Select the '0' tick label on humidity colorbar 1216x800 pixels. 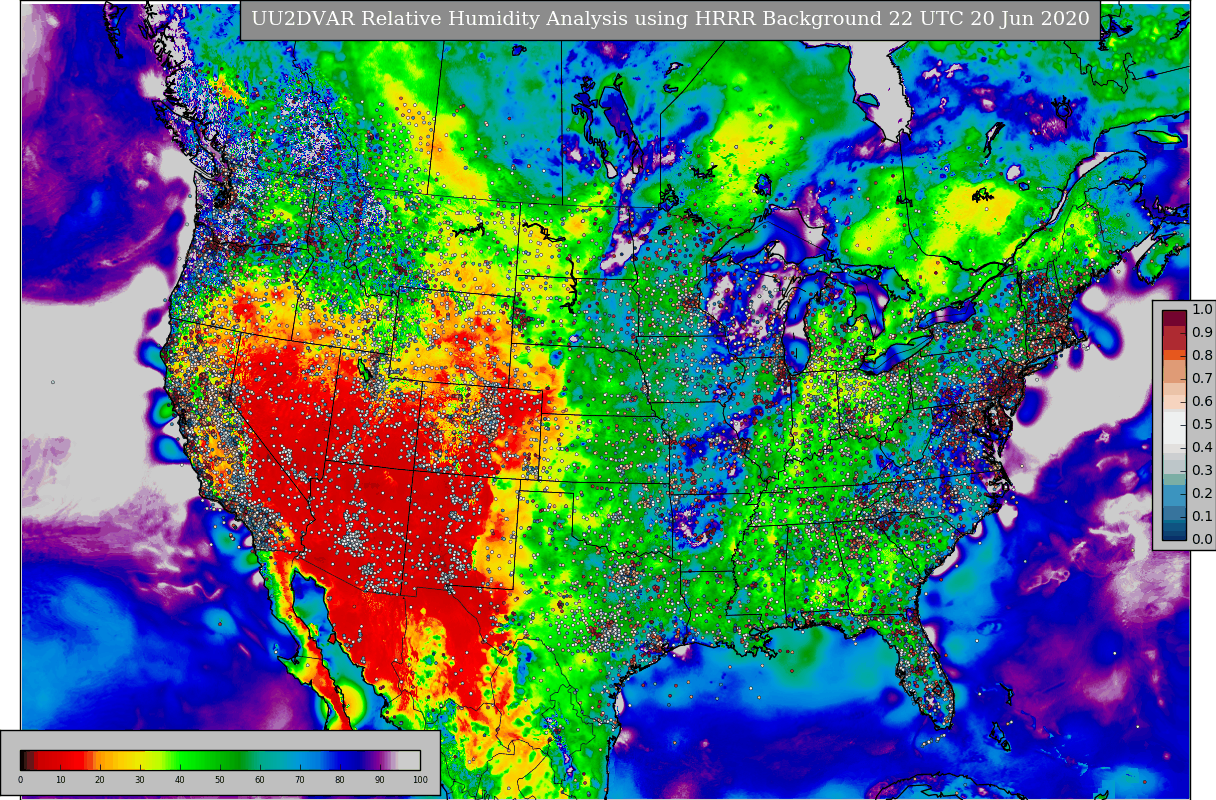[x=20, y=780]
